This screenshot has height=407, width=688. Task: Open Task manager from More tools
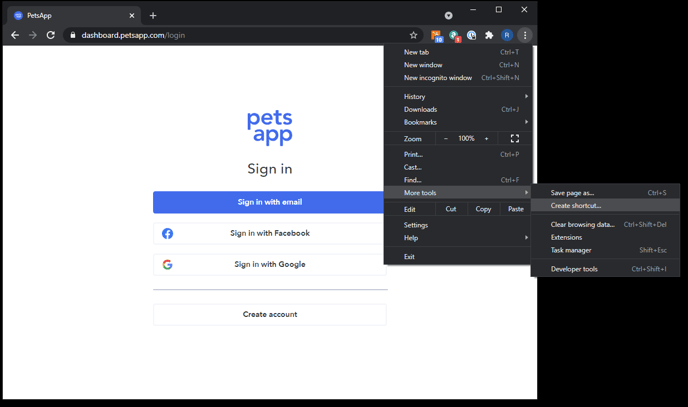tap(606, 250)
